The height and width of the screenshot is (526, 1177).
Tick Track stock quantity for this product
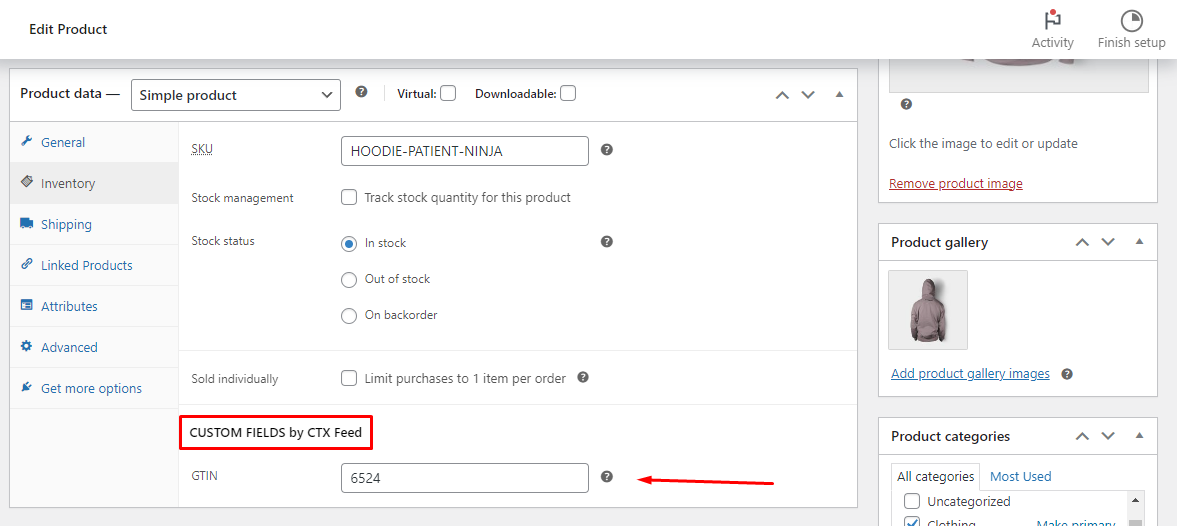349,197
